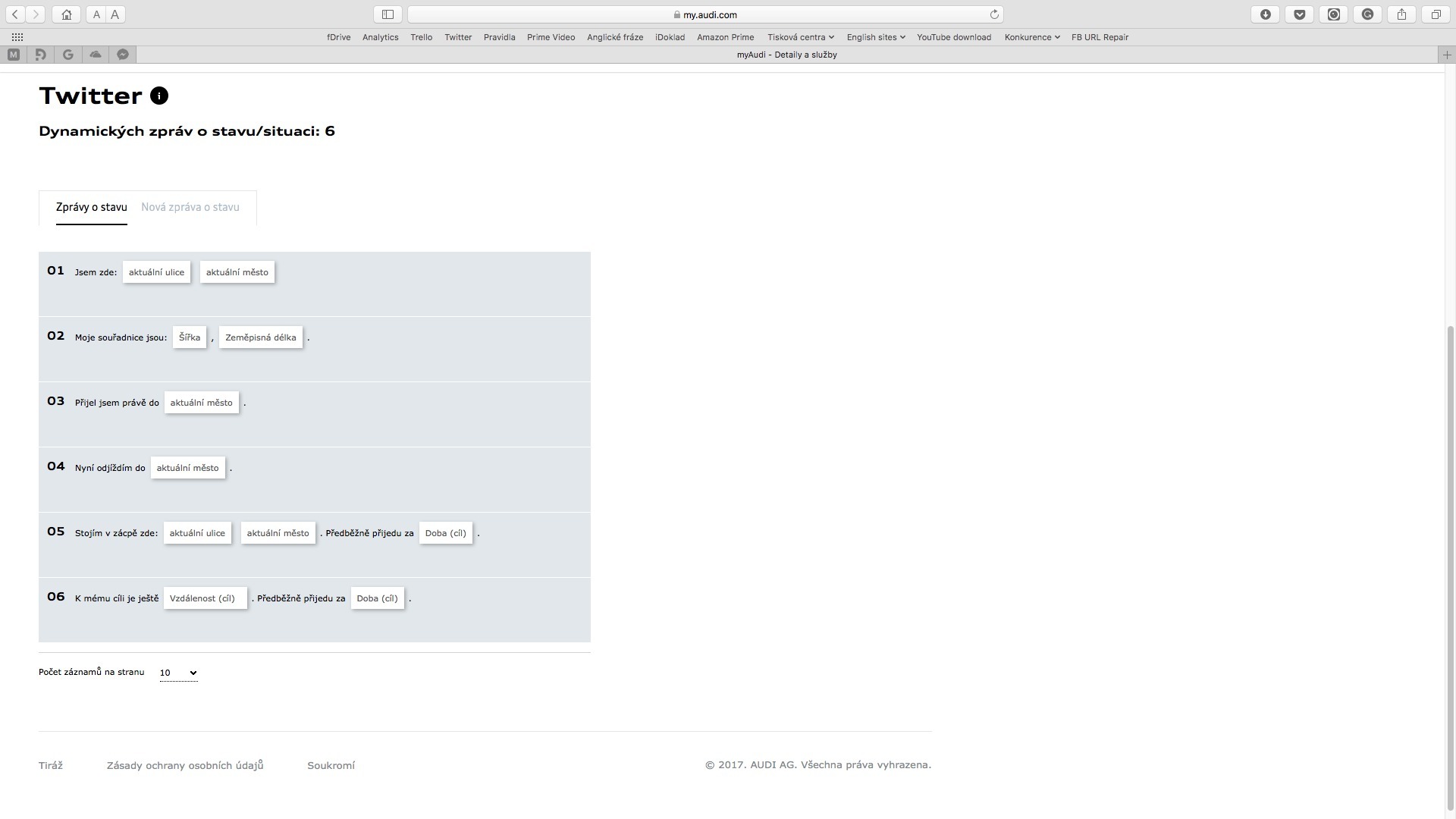The width and height of the screenshot is (1456, 819).
Task: Click the Twitter info icon
Action: click(159, 96)
